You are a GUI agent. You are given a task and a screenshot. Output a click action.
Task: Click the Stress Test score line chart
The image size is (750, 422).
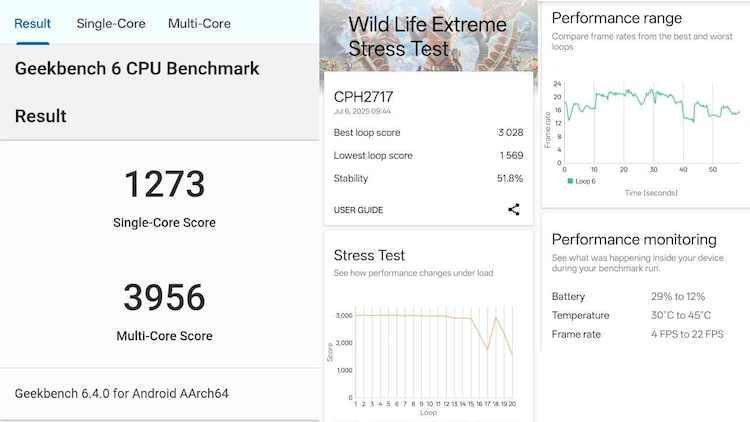(430, 350)
